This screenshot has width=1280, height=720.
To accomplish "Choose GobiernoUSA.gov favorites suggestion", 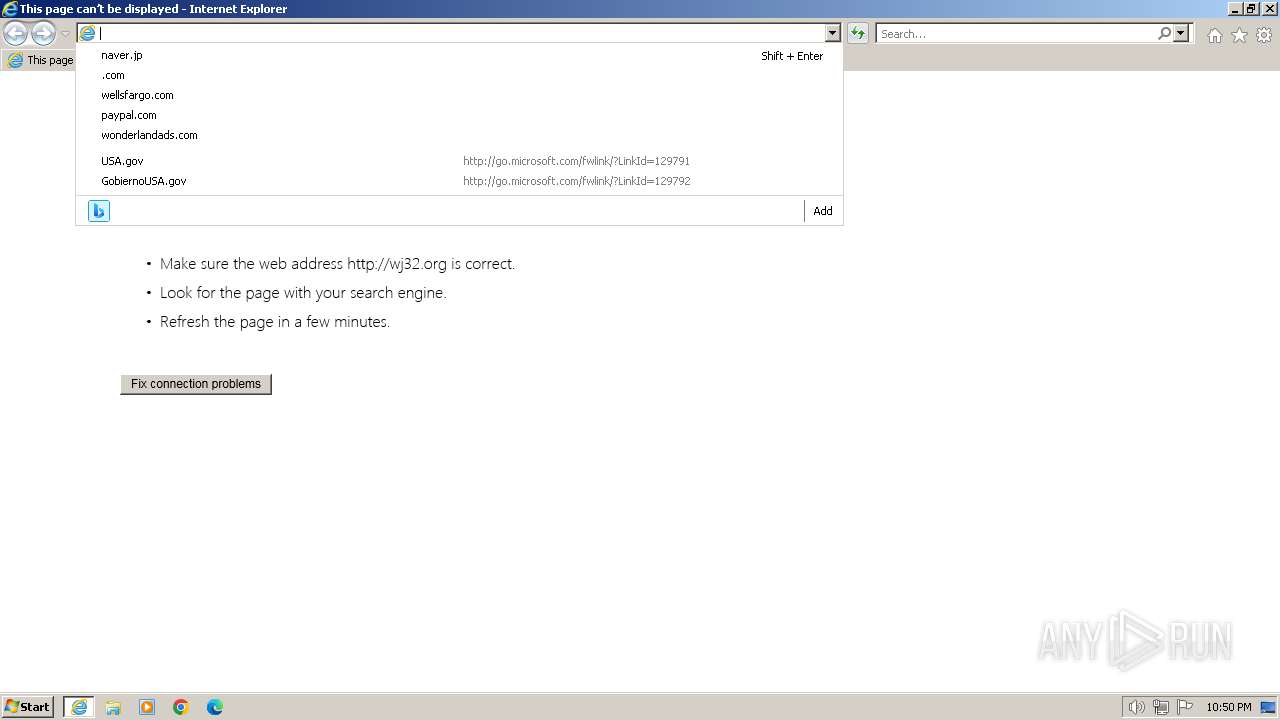I will [x=460, y=181].
